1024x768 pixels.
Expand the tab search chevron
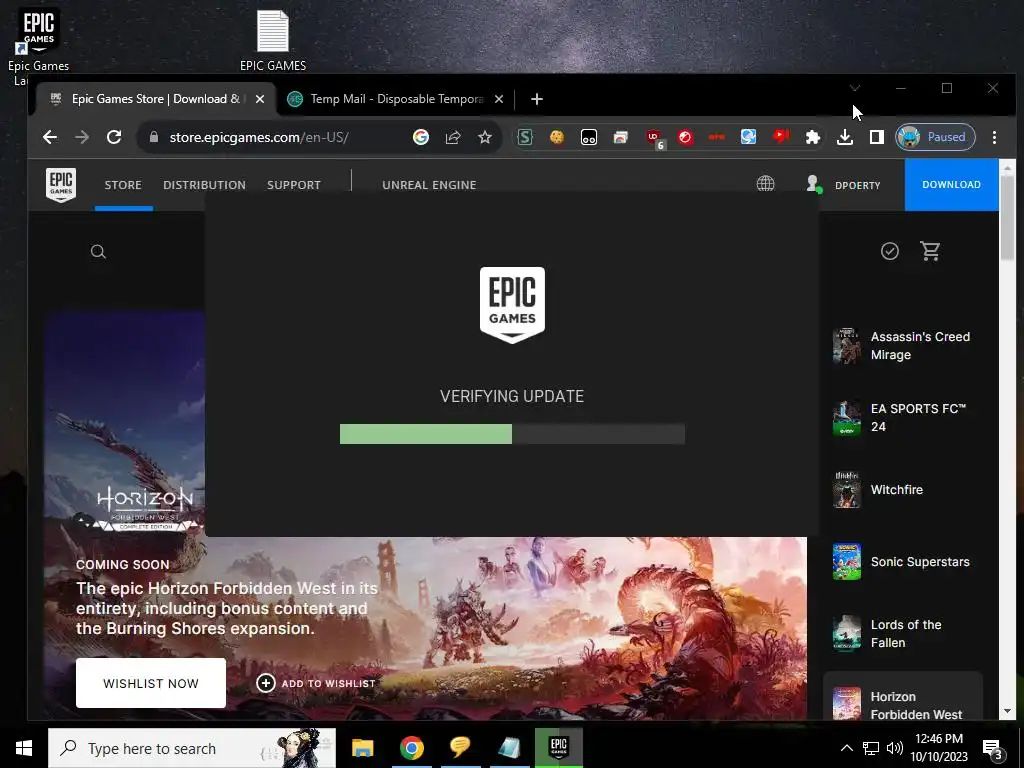855,88
